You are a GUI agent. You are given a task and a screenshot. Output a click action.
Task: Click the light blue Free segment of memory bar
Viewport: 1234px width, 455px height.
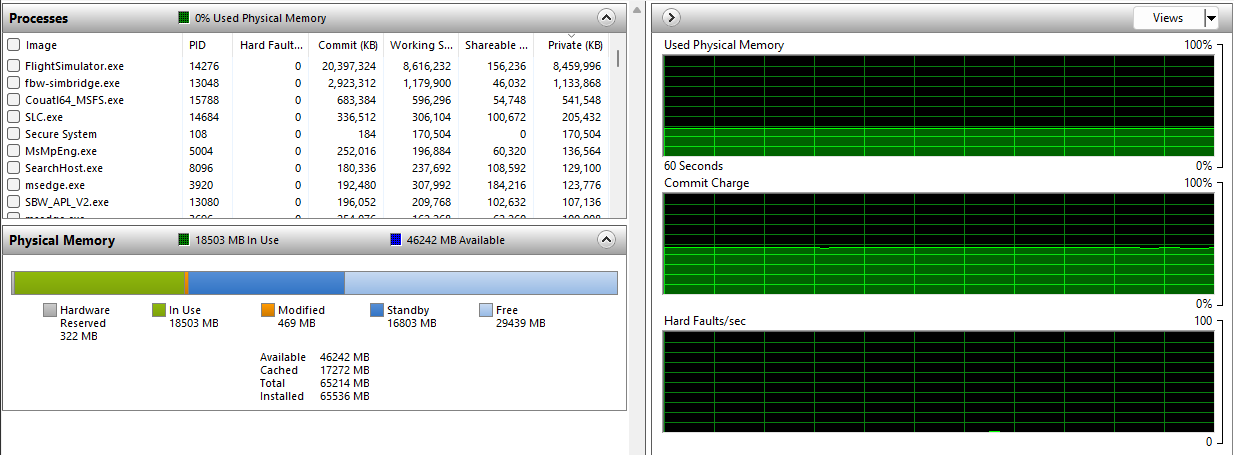pyautogui.click(x=481, y=282)
